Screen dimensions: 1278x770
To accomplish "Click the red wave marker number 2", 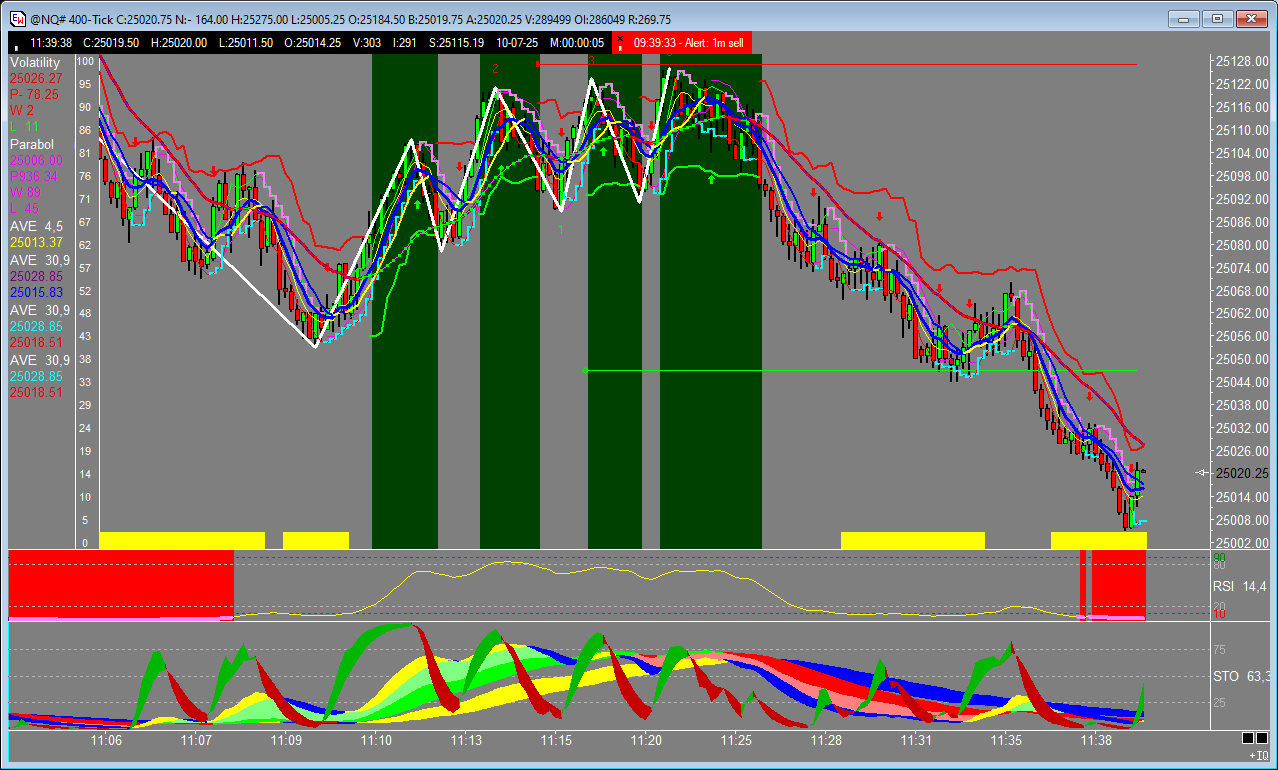I will [495, 69].
